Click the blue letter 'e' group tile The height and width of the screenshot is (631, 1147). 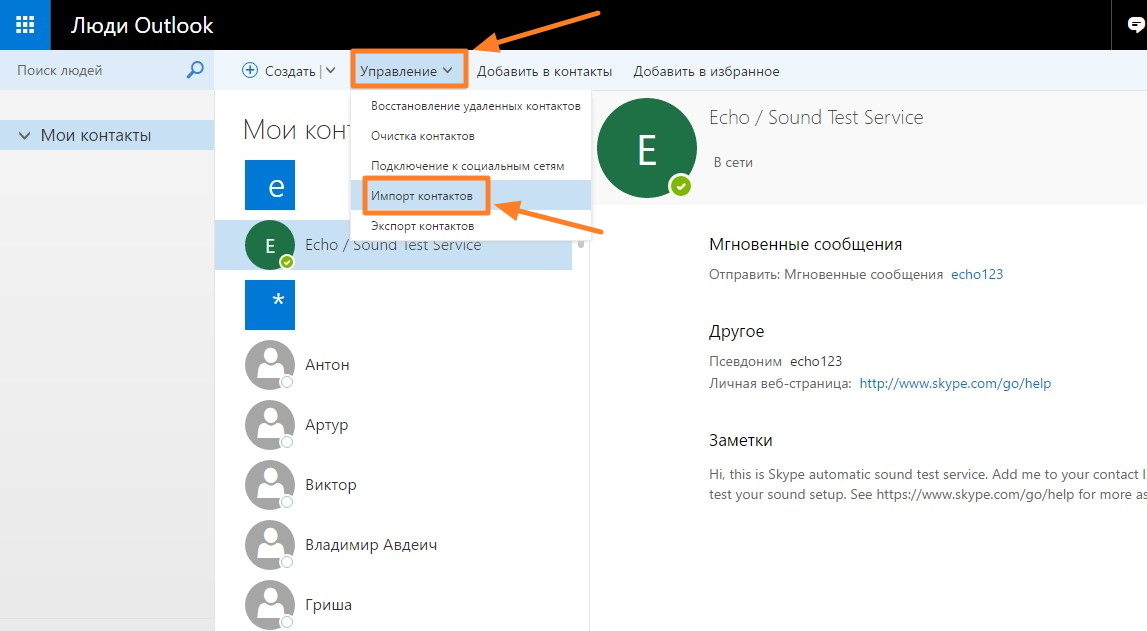coord(270,185)
